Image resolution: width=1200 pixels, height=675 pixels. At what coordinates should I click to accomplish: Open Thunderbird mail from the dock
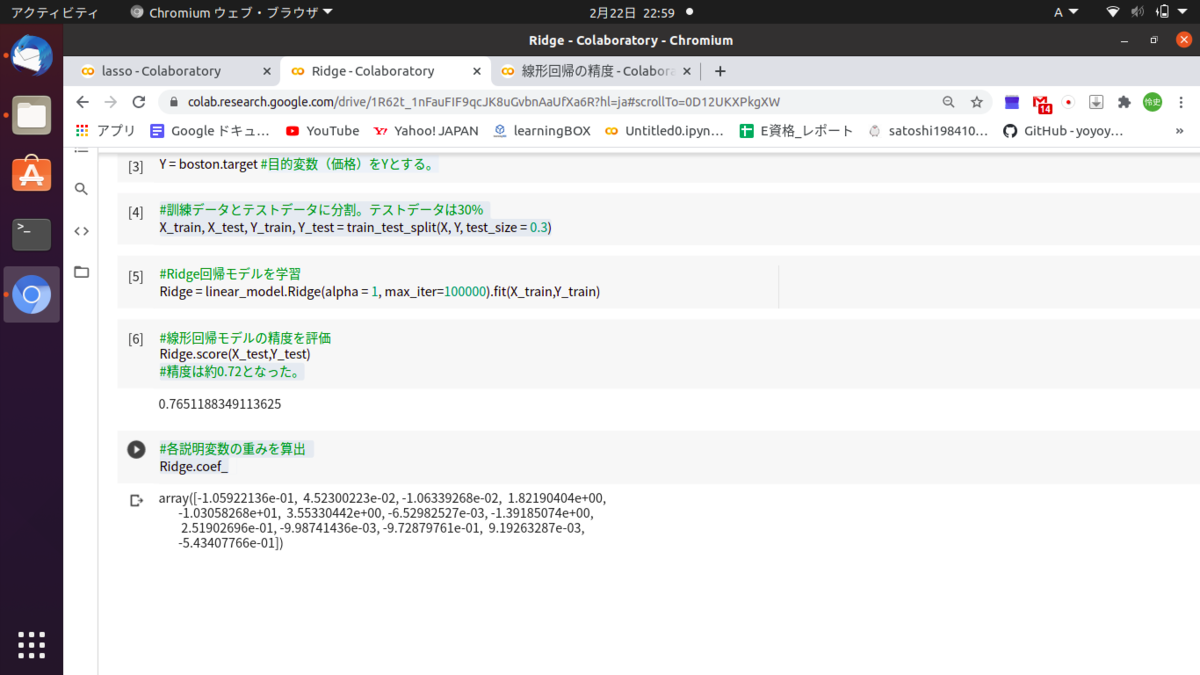(32, 56)
